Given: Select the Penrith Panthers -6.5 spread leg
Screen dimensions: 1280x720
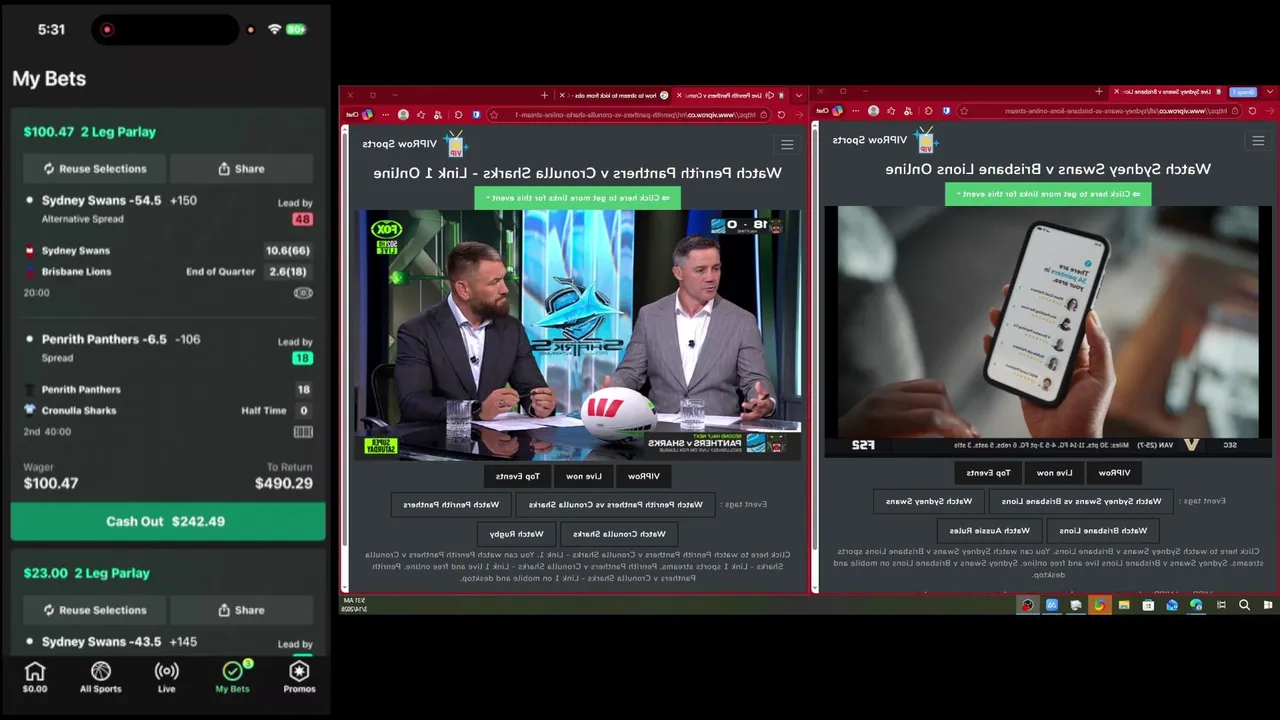Looking at the screenshot, I should (168, 348).
